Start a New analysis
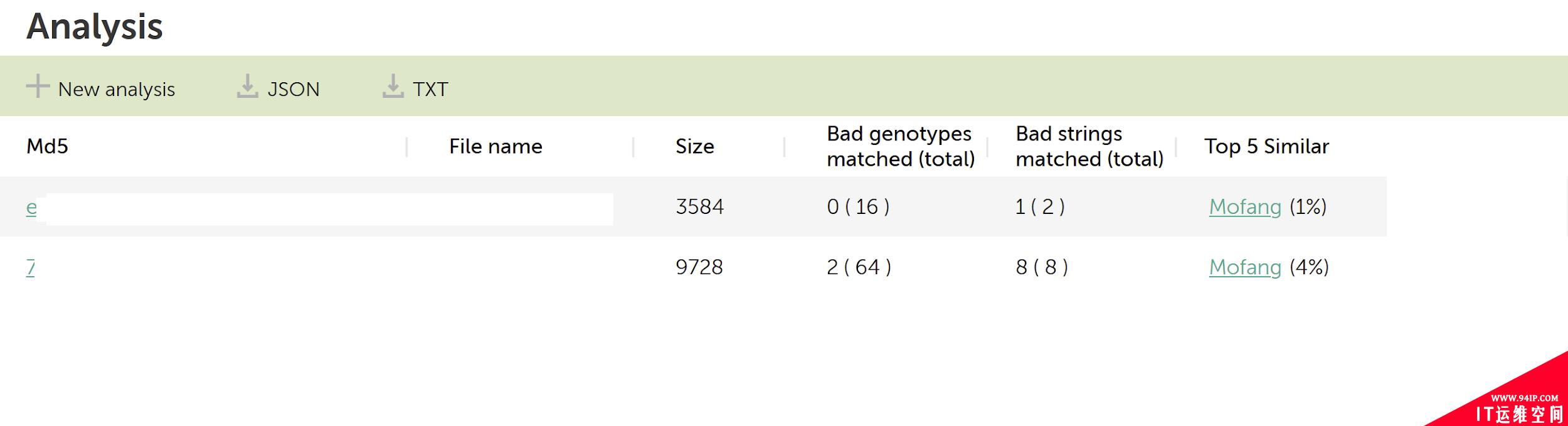 click(x=100, y=88)
